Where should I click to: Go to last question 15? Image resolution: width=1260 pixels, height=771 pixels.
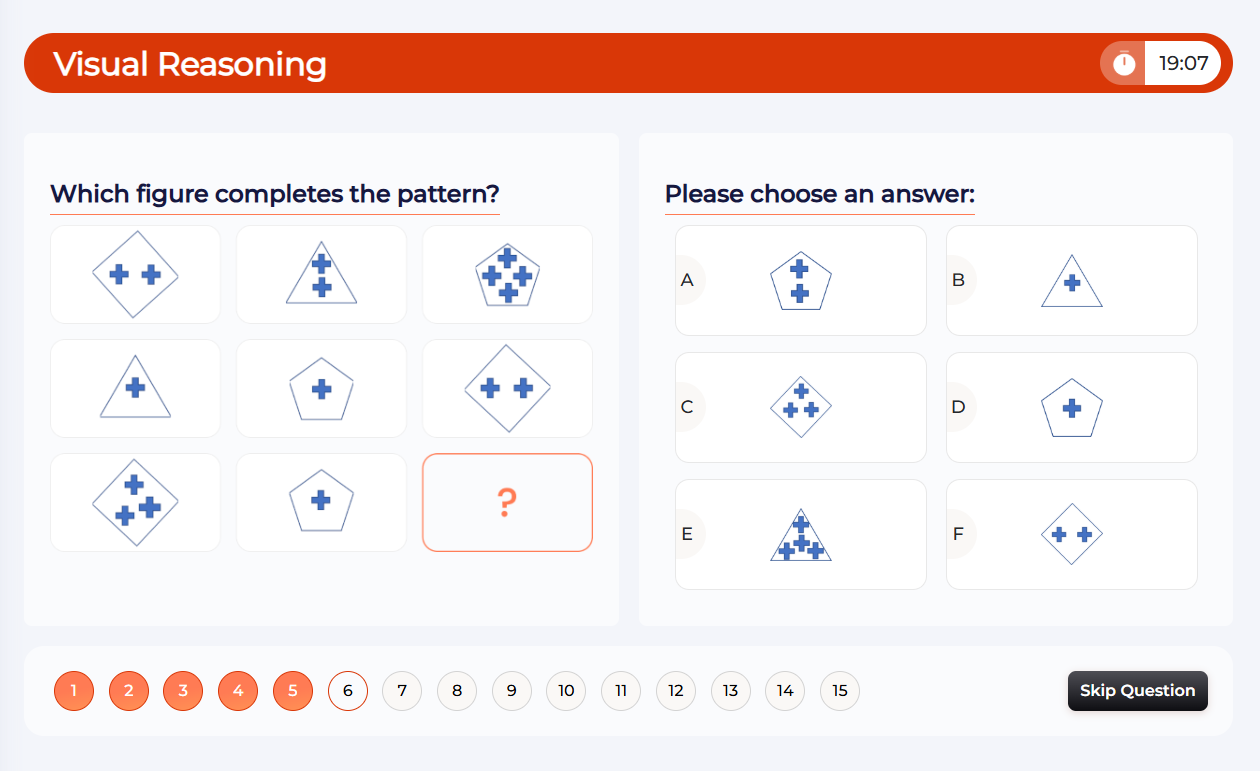tap(840, 691)
